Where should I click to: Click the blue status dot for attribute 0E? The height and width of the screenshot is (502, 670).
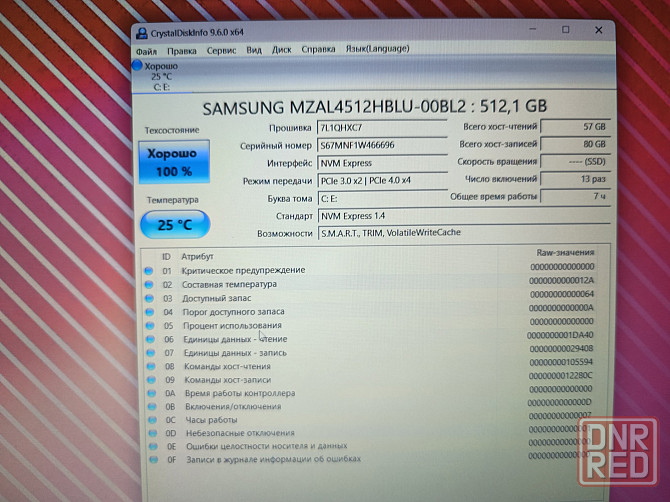[153, 446]
